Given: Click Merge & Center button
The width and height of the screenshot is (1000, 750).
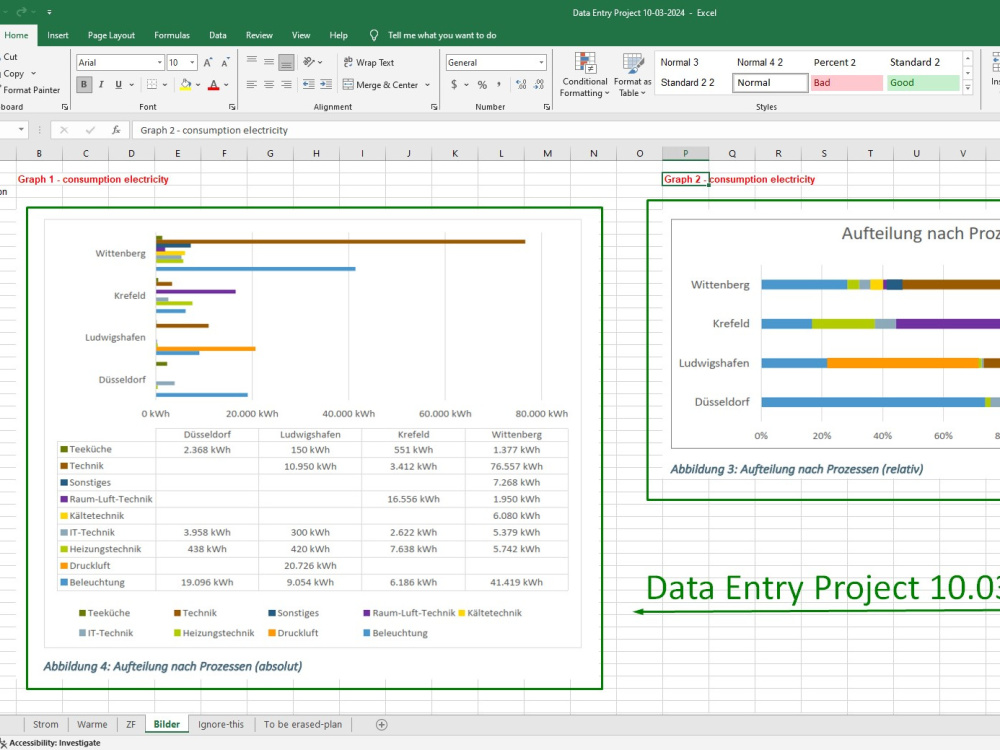Looking at the screenshot, I should coord(380,84).
